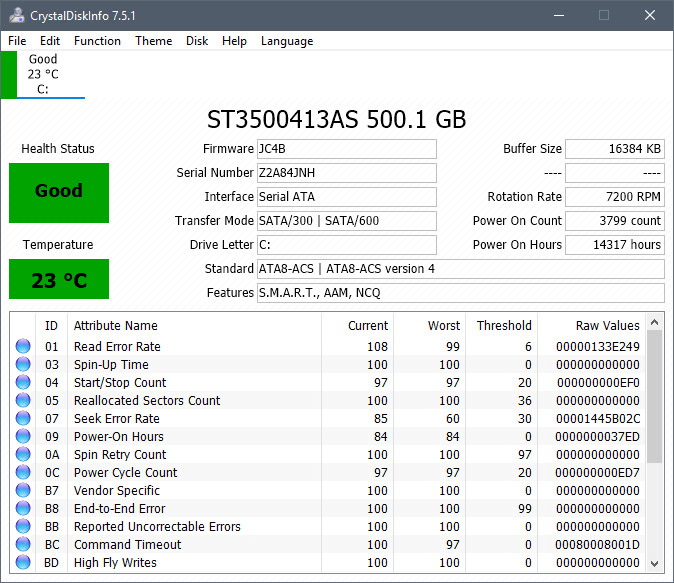The height and width of the screenshot is (583, 674).
Task: Open the File menu
Action: (x=17, y=41)
